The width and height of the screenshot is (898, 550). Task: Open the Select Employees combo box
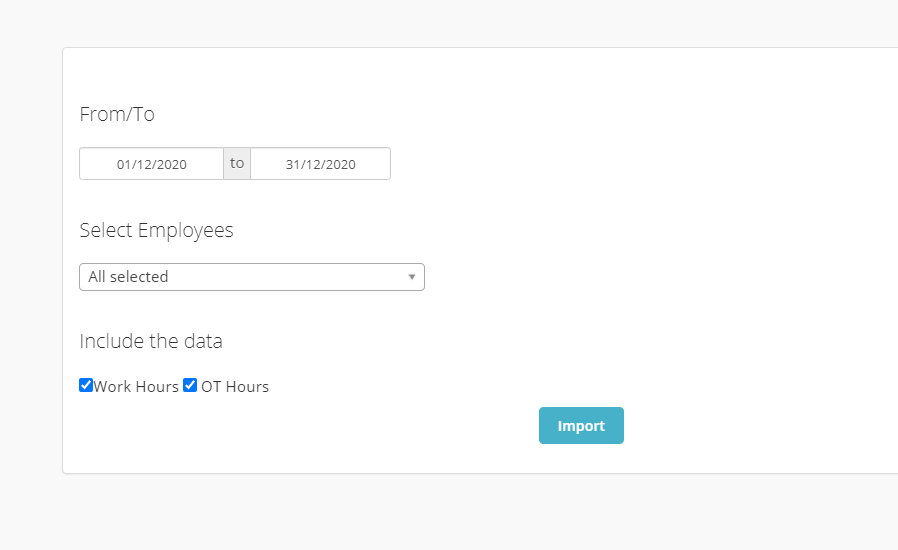pos(252,277)
